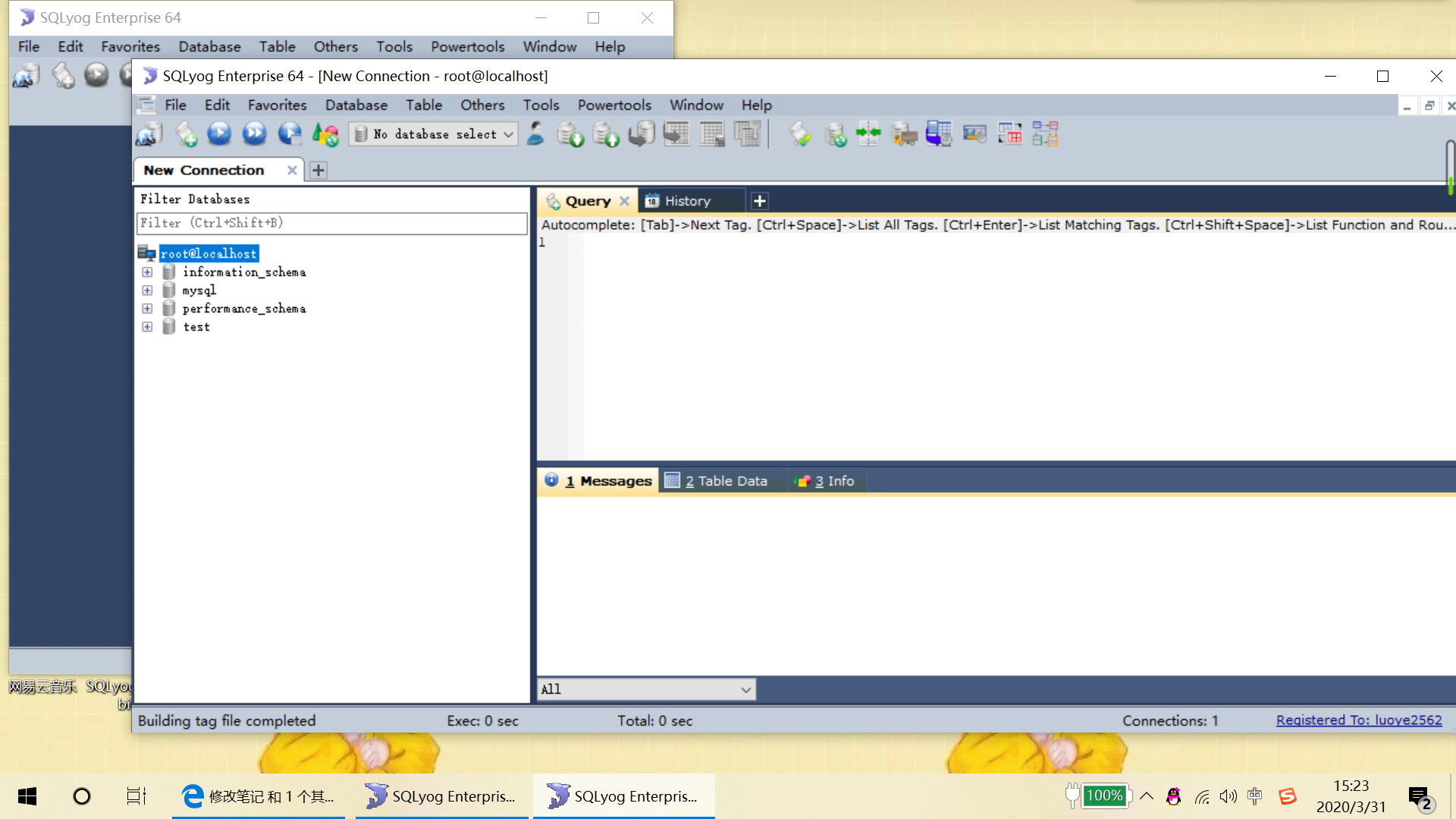Select the test database name
1456x819 pixels.
pos(196,327)
